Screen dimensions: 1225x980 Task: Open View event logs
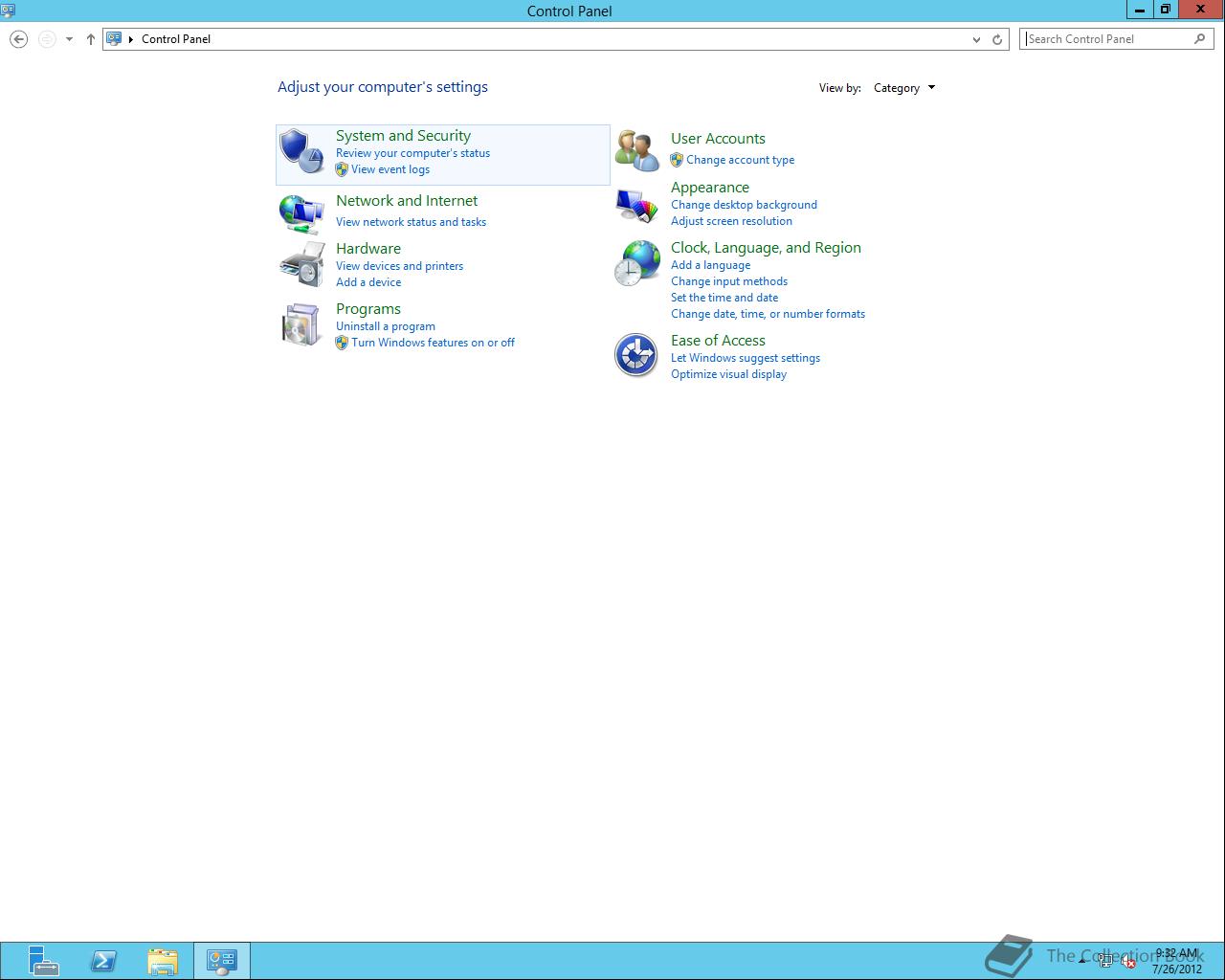[x=390, y=169]
